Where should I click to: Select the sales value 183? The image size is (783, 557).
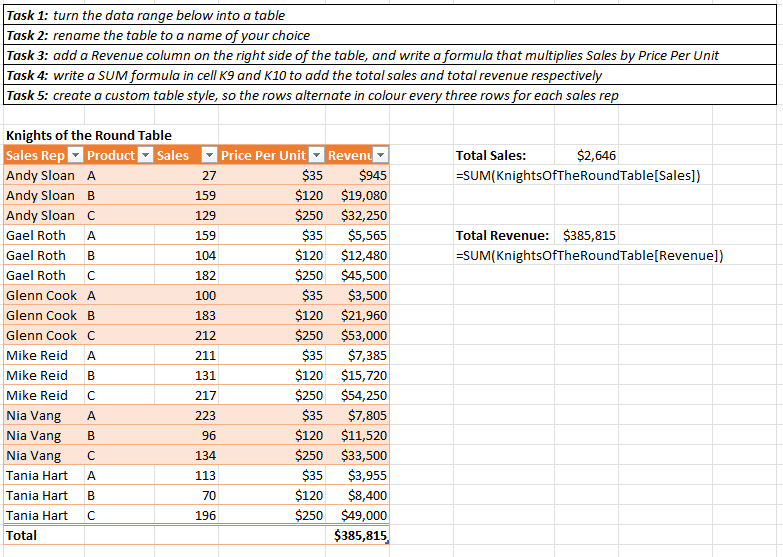pyautogui.click(x=186, y=315)
